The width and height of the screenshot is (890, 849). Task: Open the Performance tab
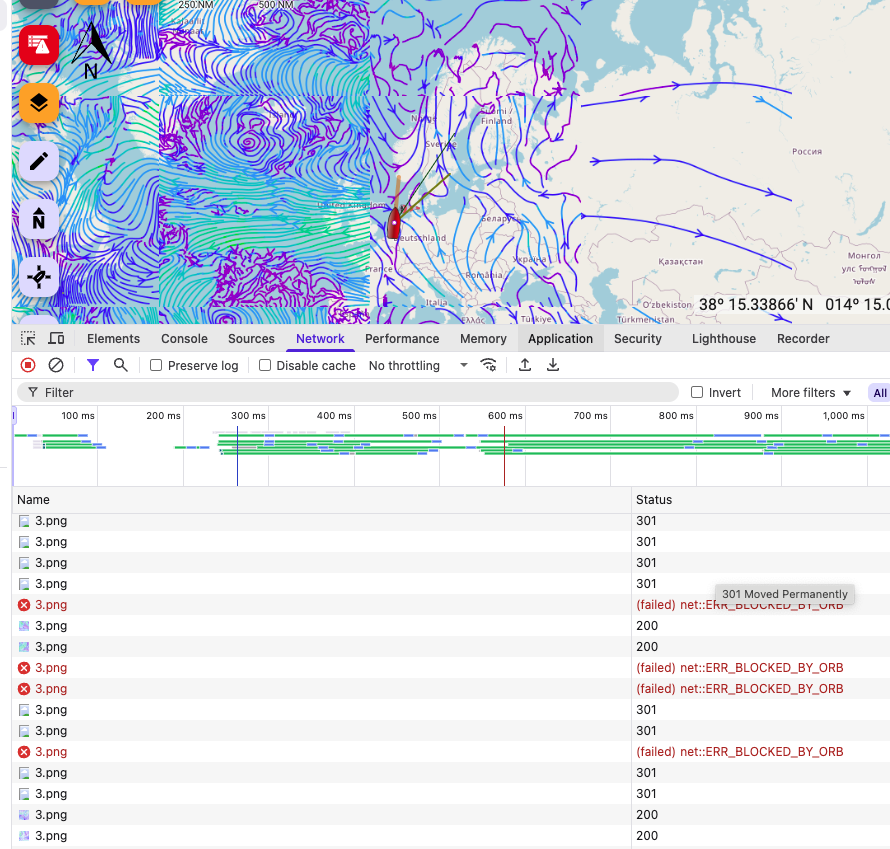[x=402, y=339]
